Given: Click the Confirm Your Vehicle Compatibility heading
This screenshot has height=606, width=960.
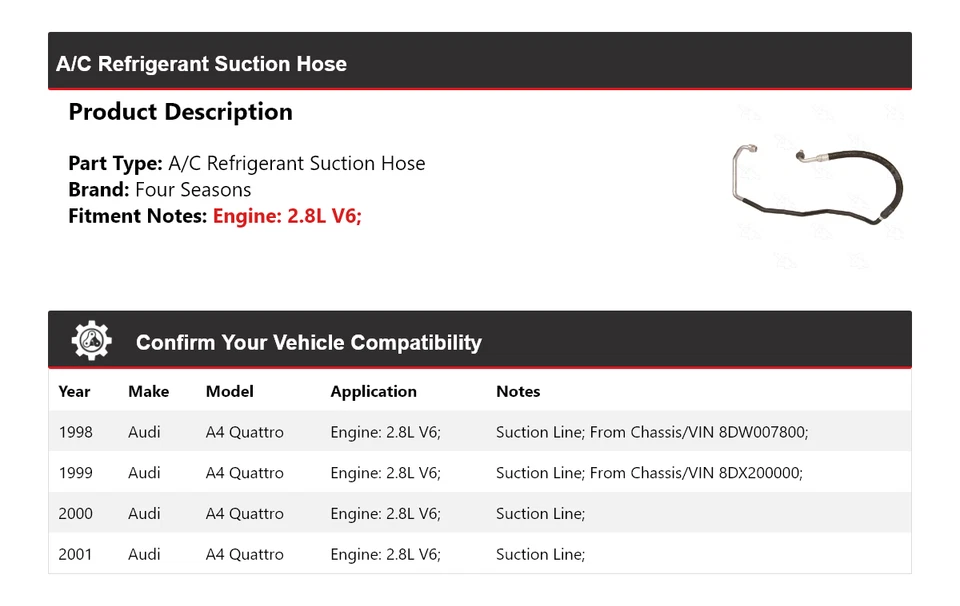Looking at the screenshot, I should click(x=308, y=343).
